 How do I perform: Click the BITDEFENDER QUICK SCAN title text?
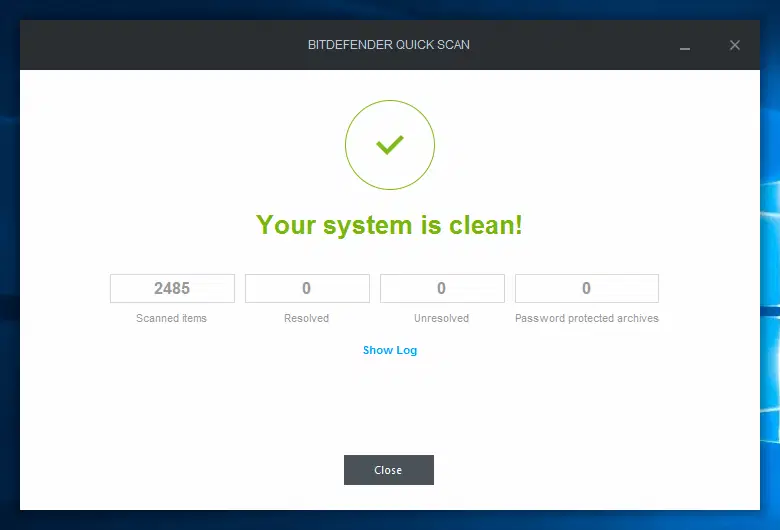389,45
